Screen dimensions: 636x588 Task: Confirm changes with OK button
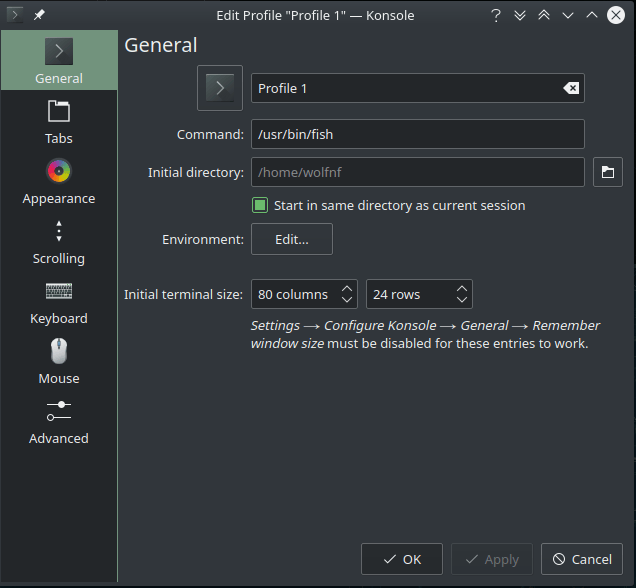tap(402, 559)
